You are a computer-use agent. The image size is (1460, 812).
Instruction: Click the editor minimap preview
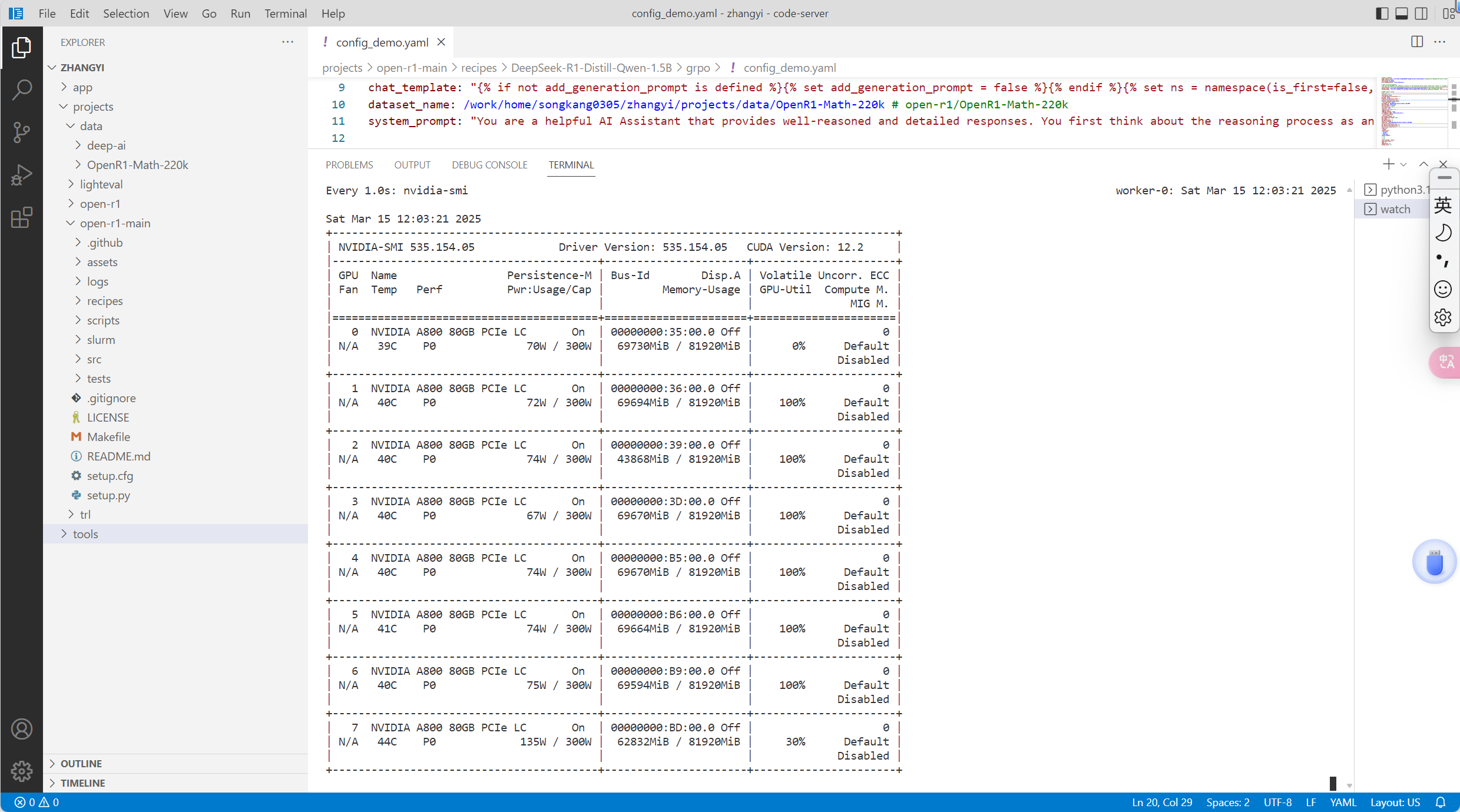click(1413, 111)
